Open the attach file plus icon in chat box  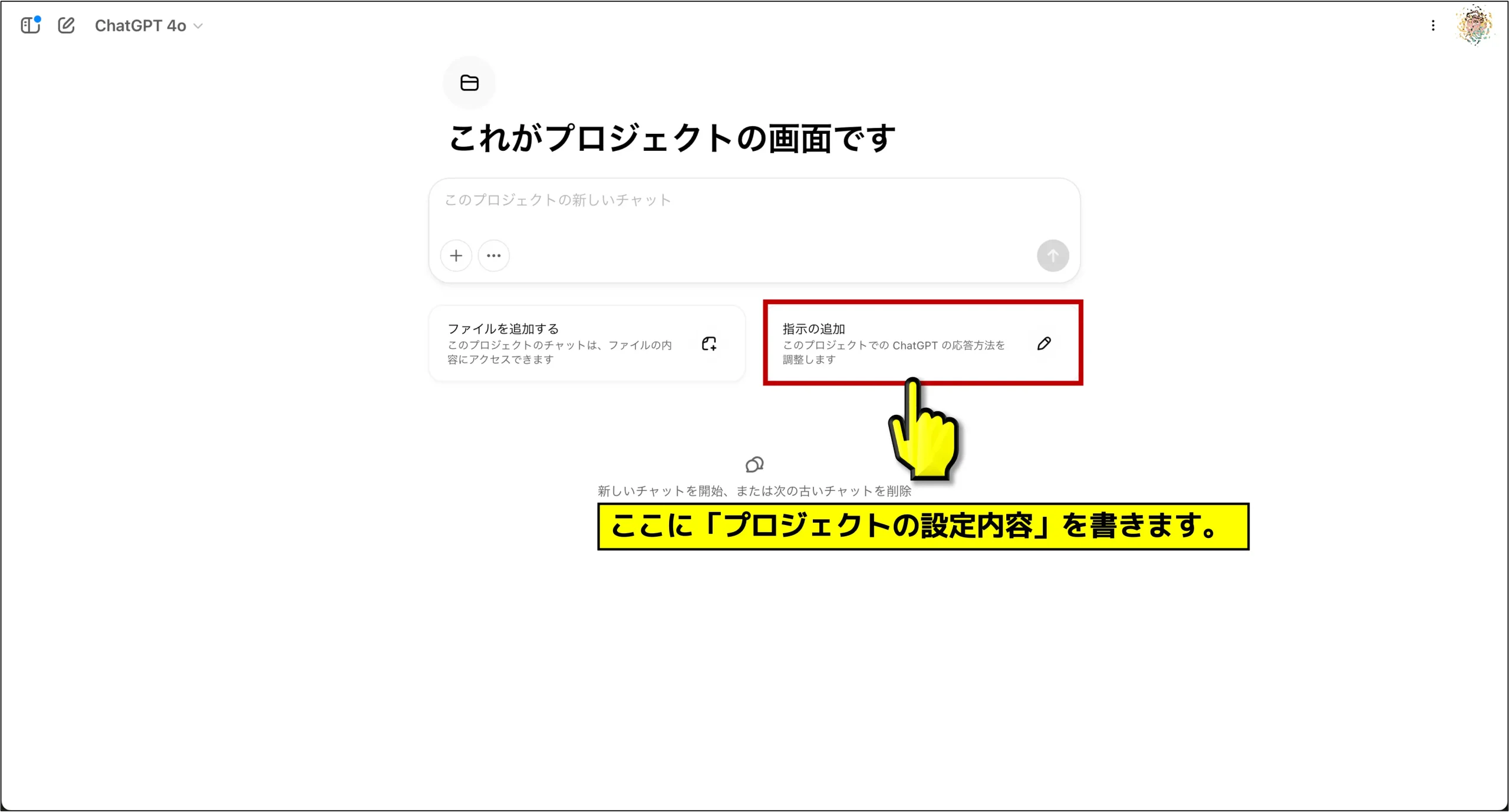pyautogui.click(x=456, y=255)
